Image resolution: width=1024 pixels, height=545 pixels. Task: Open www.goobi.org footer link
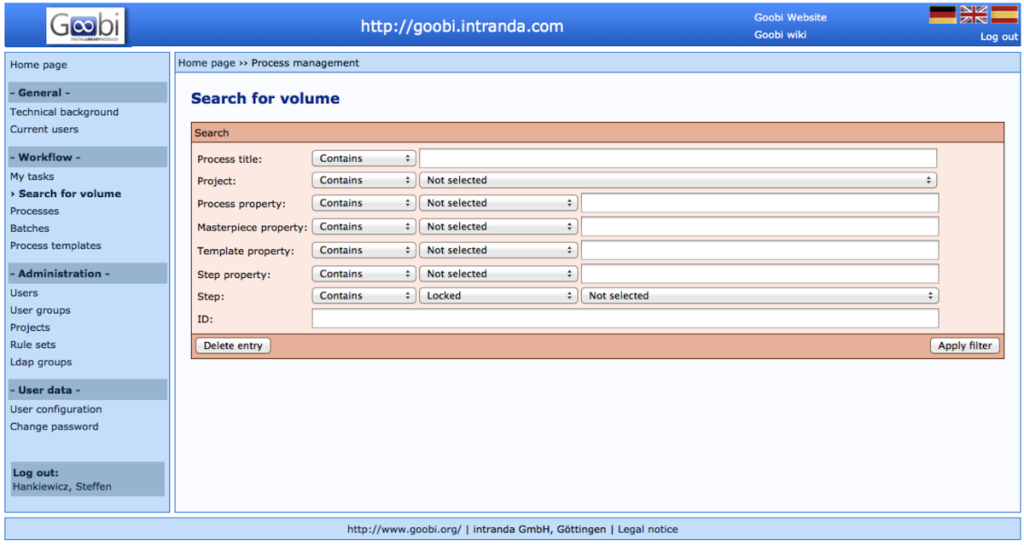(x=404, y=529)
